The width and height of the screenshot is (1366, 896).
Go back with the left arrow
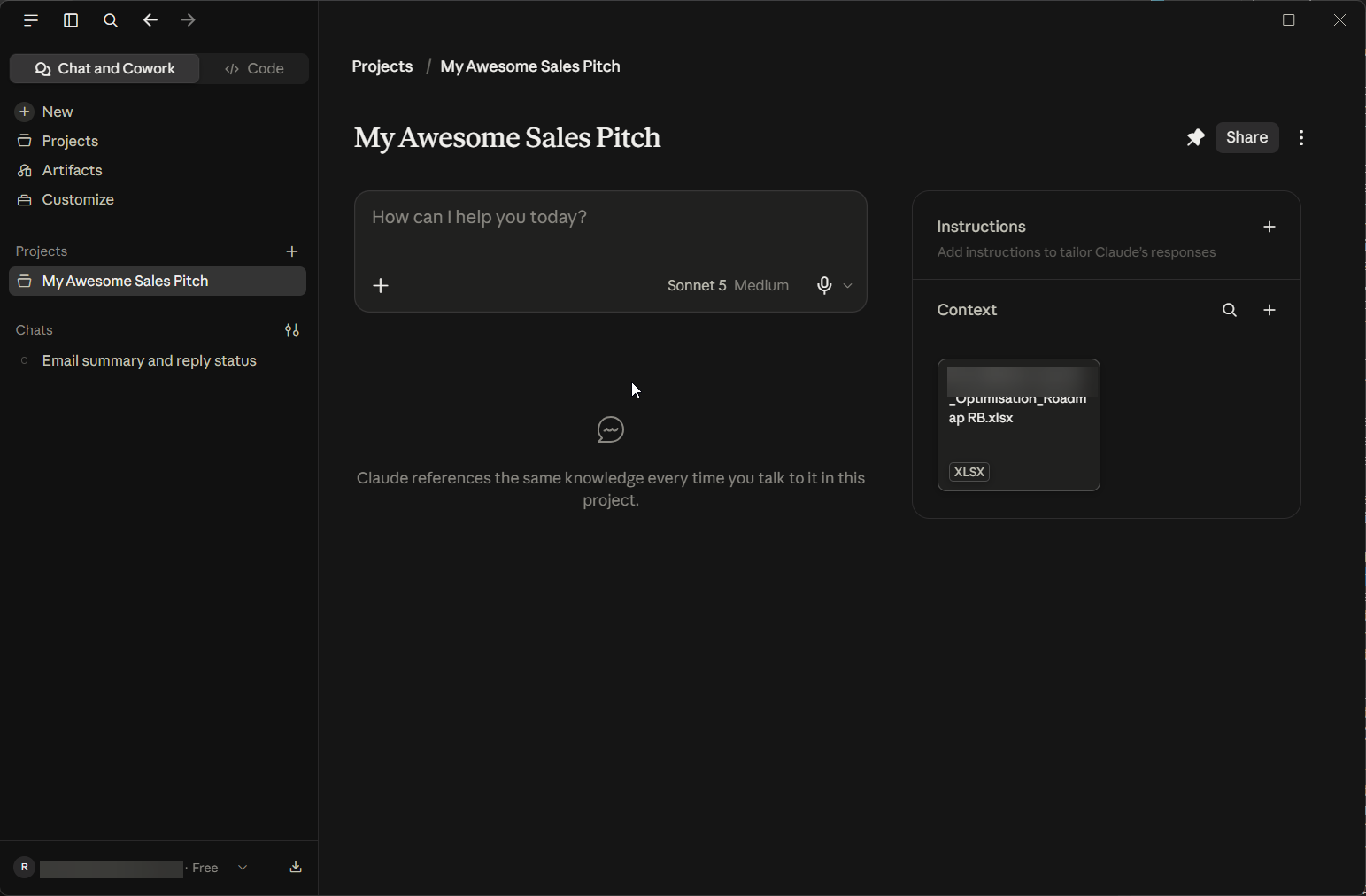tap(150, 19)
